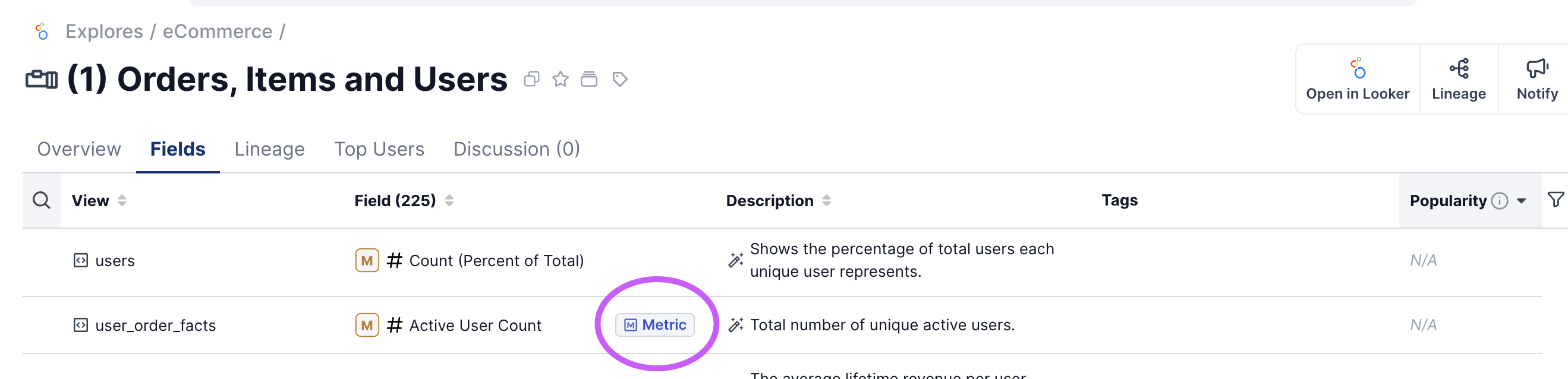
Task: Go to the eCommerce breadcrumb link
Action: 218,31
